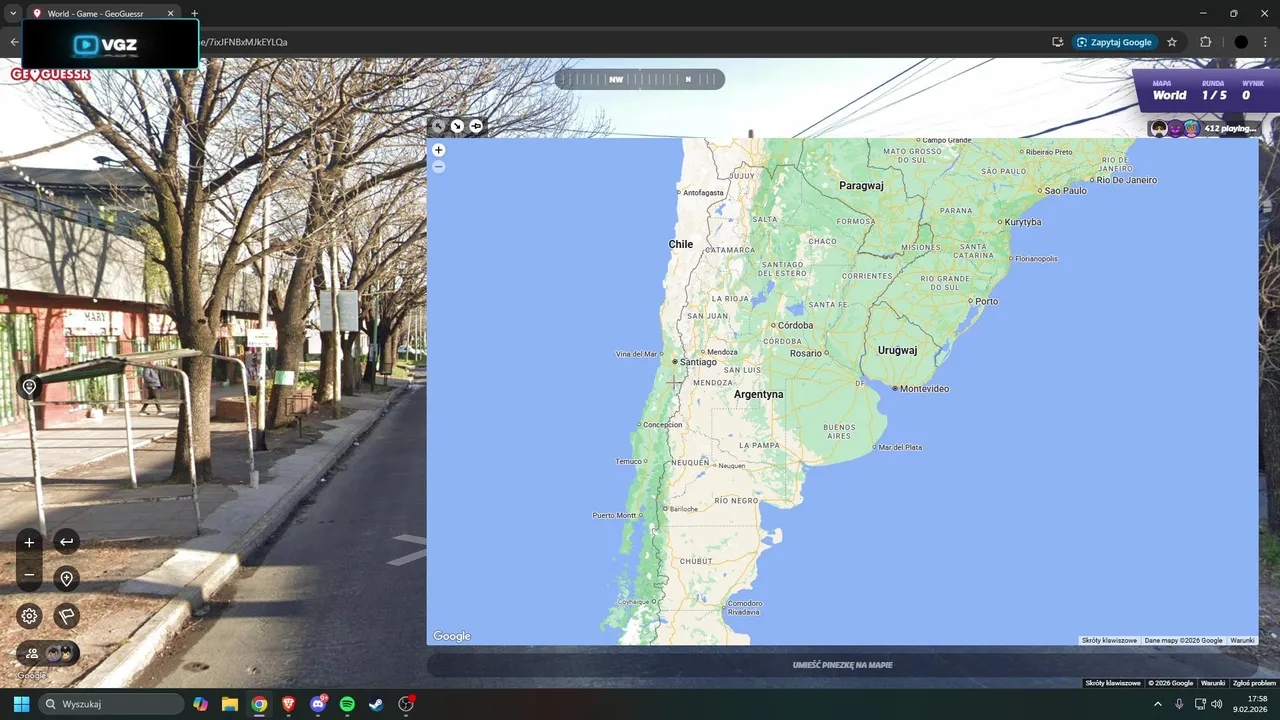
Task: Click the World map stat in score panel
Action: point(1169,91)
